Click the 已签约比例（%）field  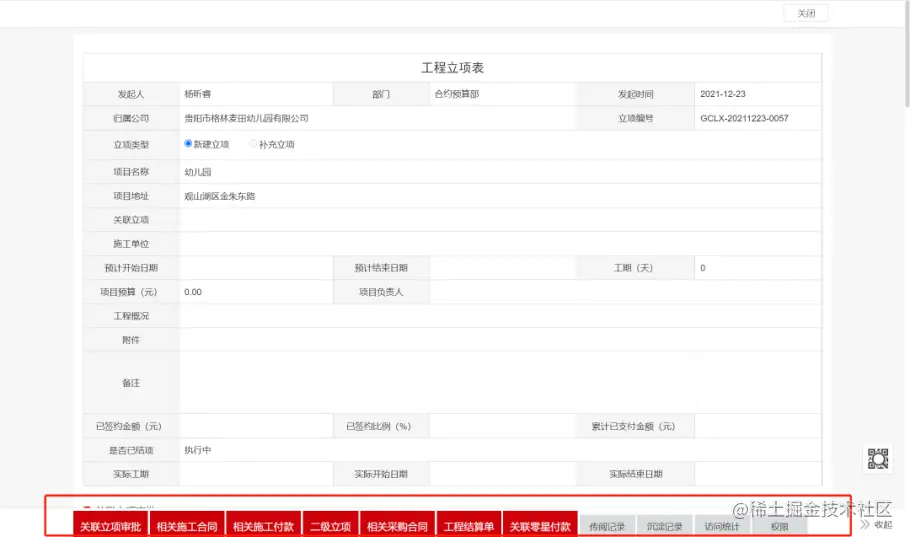tap(503, 426)
